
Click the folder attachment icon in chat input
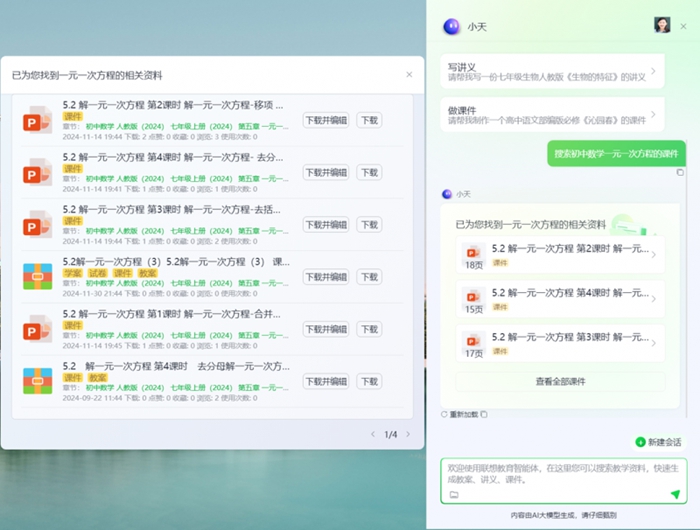[453, 494]
